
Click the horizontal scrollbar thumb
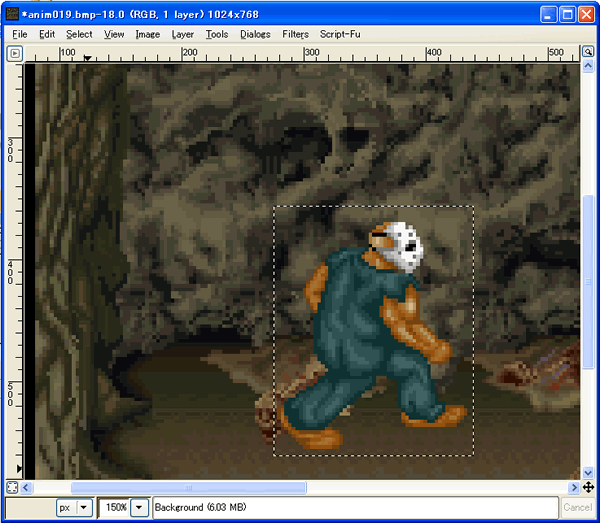coord(189,487)
